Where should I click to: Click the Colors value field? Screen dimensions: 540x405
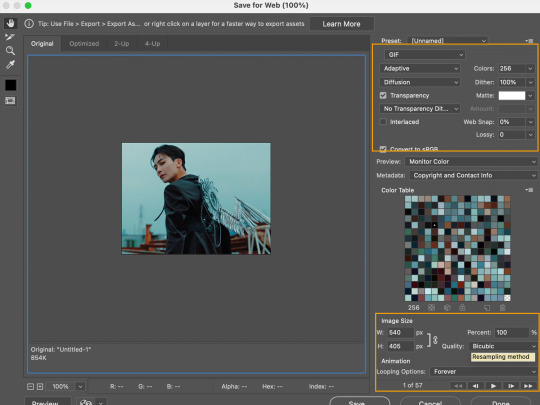(512, 69)
